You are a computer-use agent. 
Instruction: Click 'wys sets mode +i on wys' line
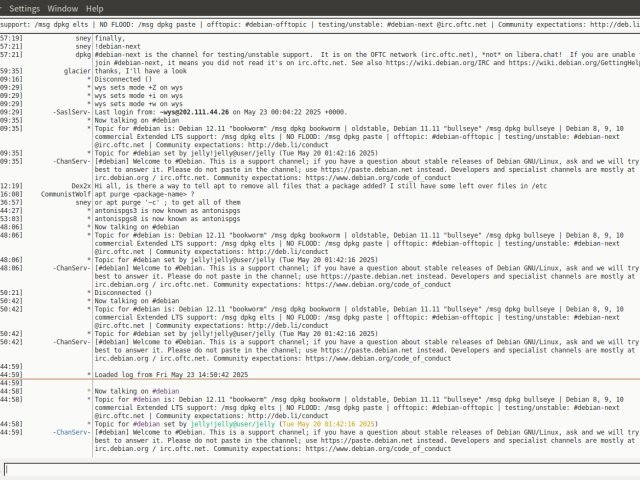pos(139,96)
